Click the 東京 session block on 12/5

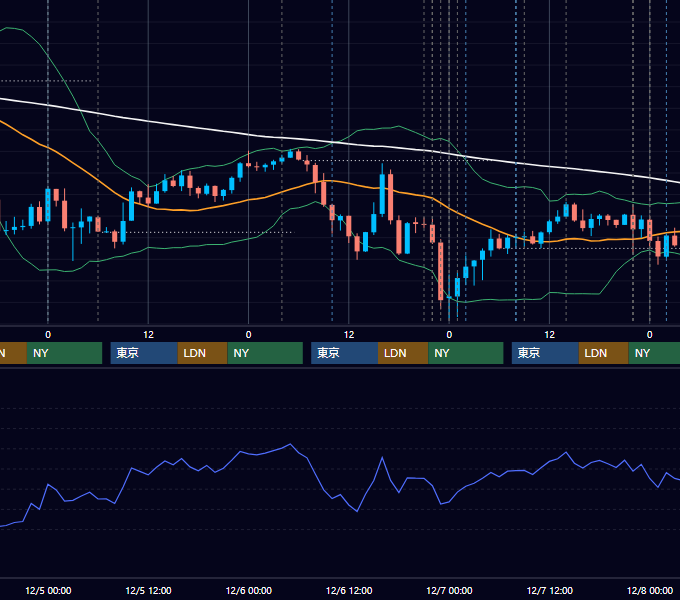(144, 353)
